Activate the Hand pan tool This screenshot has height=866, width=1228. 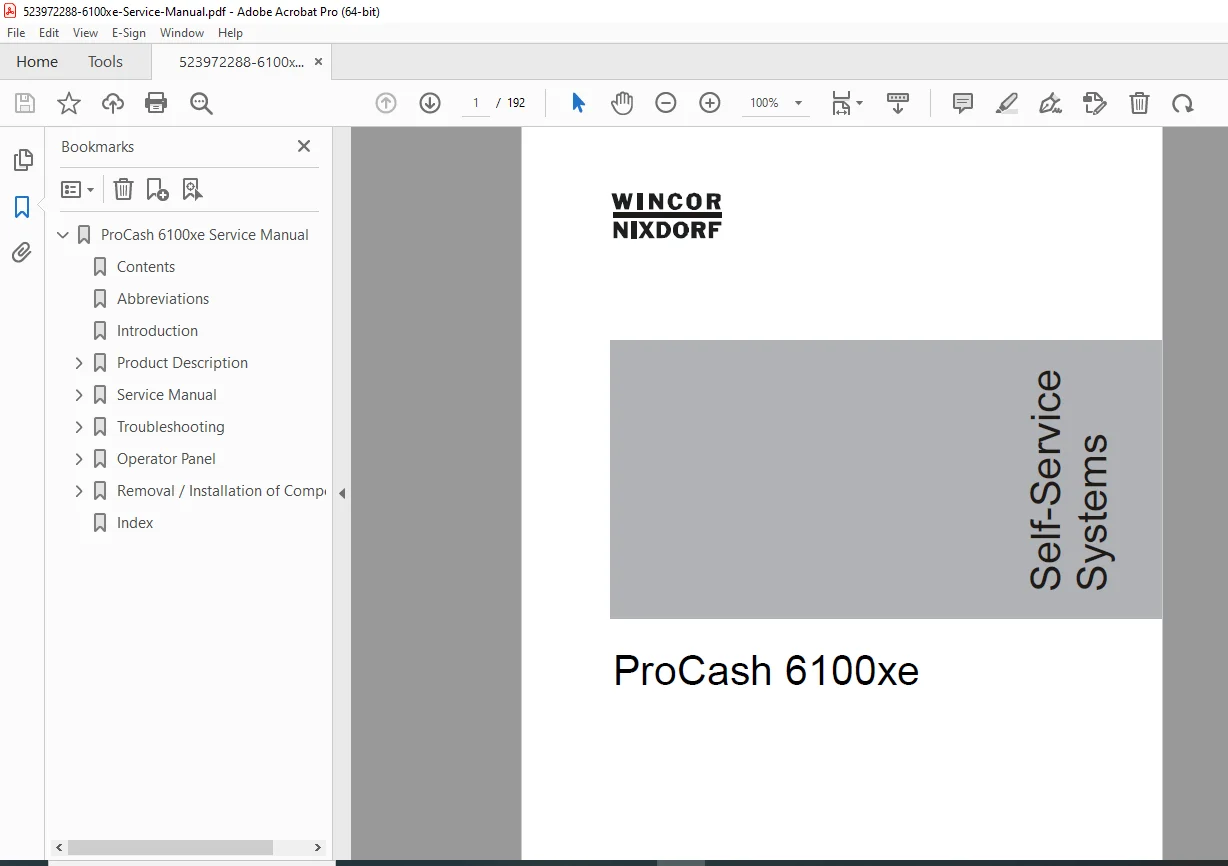(622, 103)
